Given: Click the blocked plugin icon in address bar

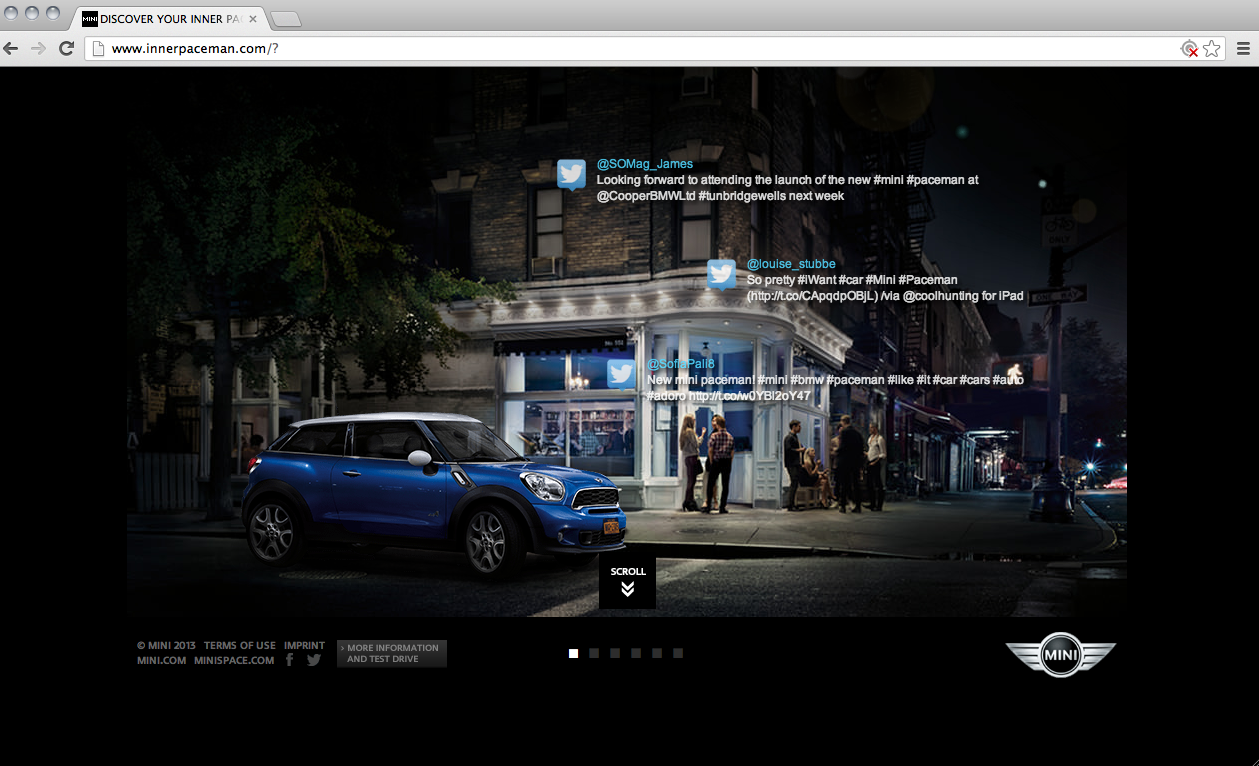Looking at the screenshot, I should 1189,48.
